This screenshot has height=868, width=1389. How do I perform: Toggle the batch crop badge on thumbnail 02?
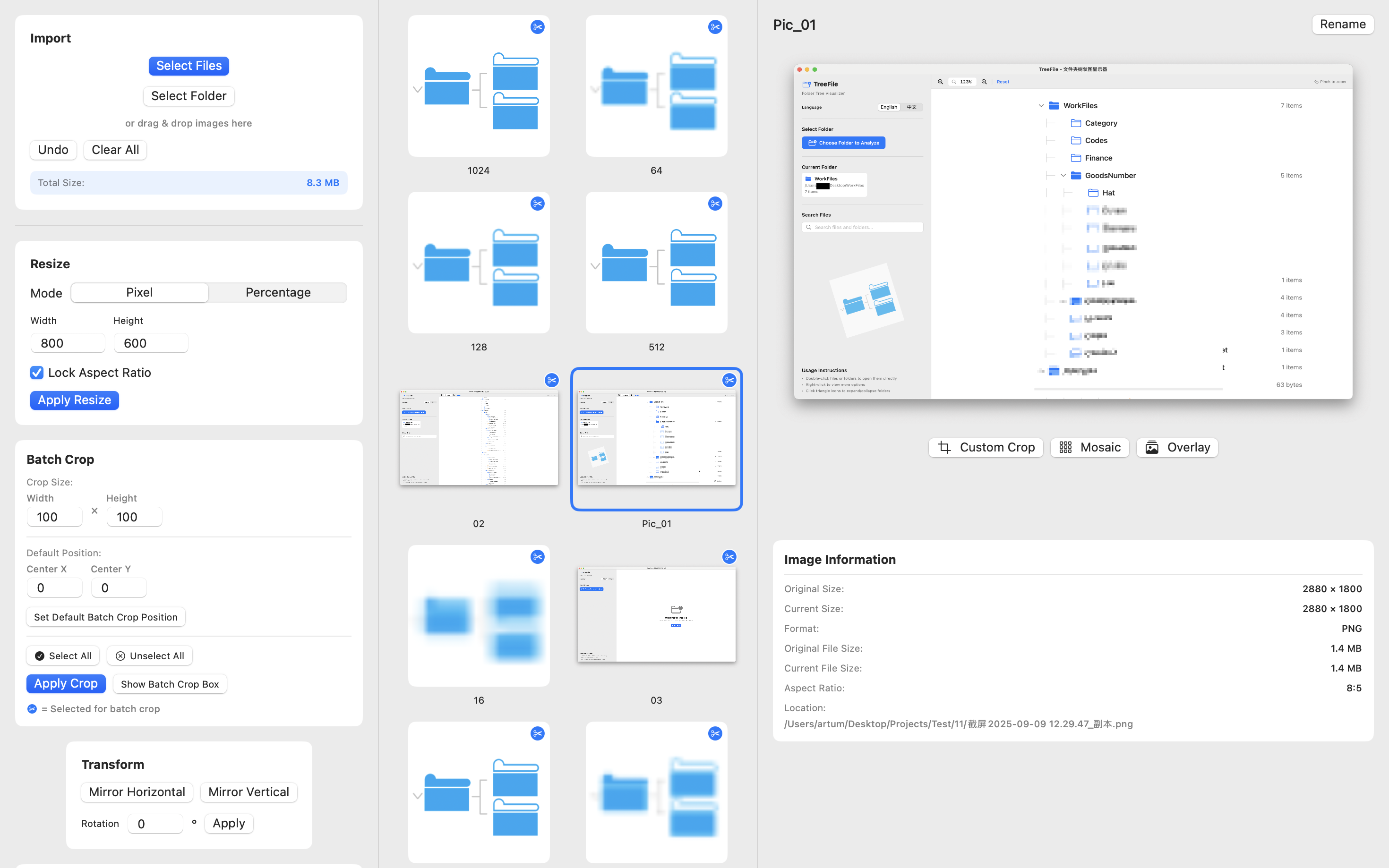tap(551, 380)
